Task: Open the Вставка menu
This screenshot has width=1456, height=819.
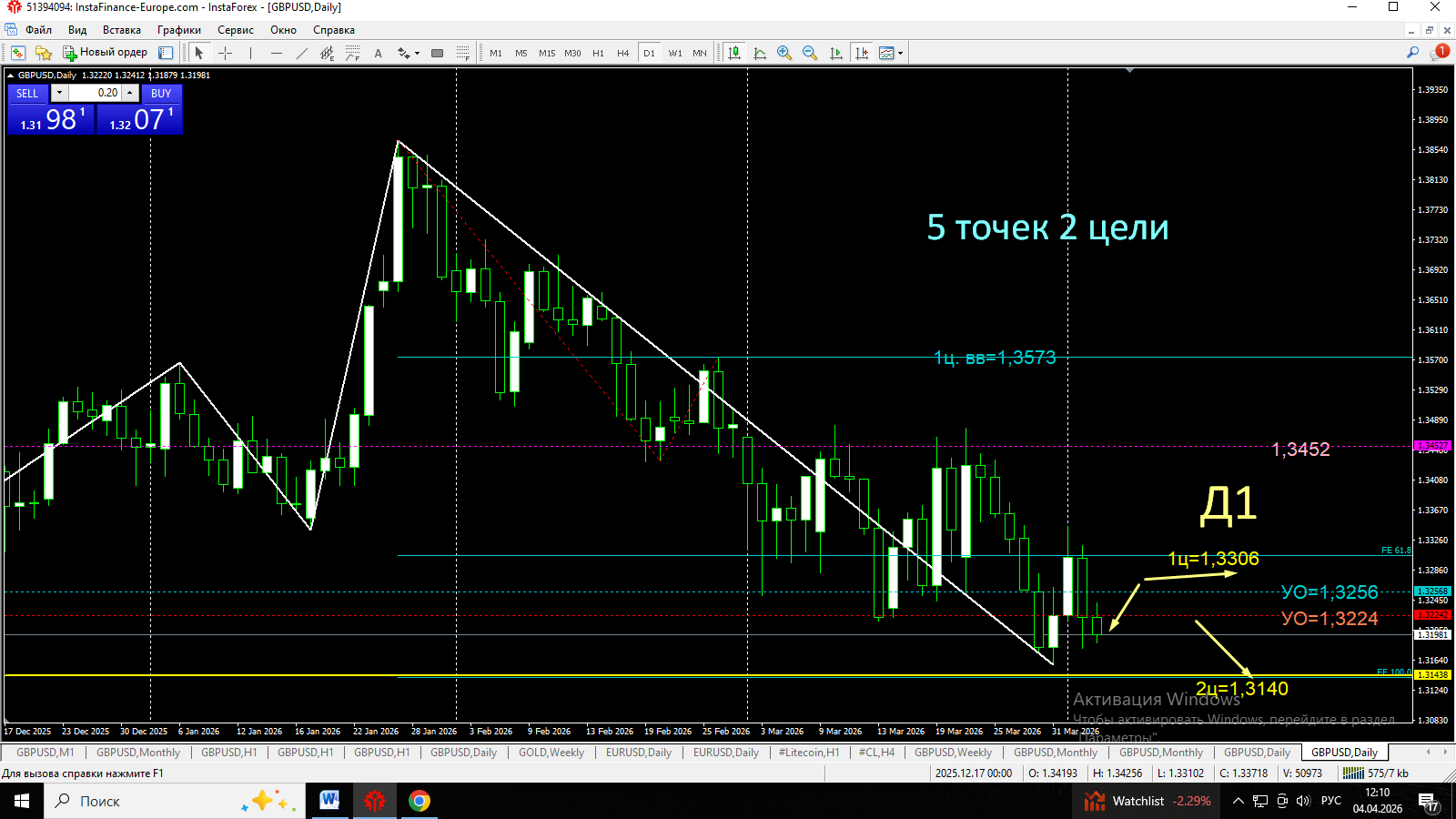Action: point(123,30)
